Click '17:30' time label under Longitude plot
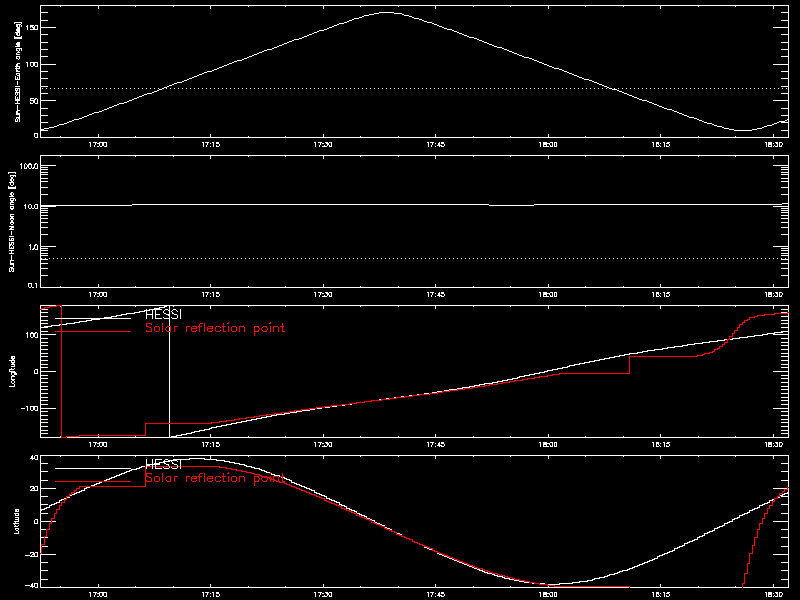Screen dimensions: 800x600 tap(322, 444)
